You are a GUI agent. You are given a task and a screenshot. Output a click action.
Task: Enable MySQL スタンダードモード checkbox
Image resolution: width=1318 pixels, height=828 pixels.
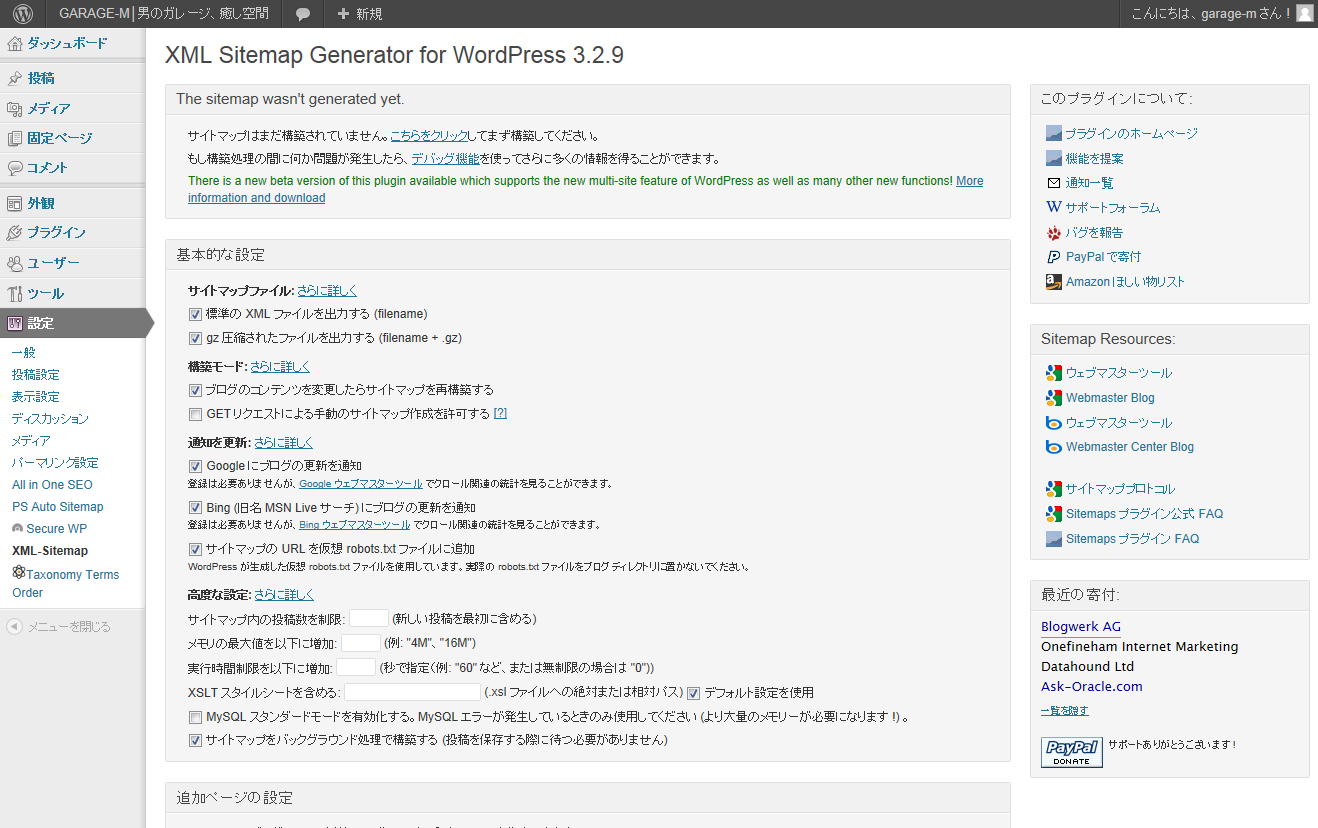195,717
